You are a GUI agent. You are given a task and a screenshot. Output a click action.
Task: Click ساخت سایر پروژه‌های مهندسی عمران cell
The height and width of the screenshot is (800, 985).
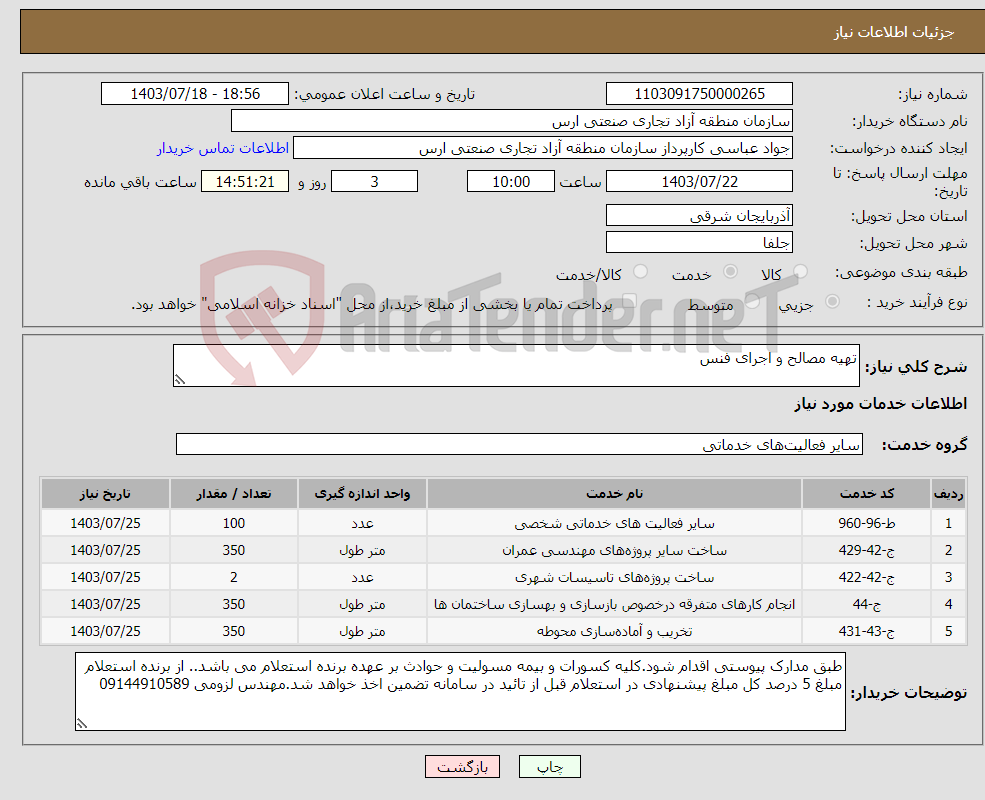614,550
